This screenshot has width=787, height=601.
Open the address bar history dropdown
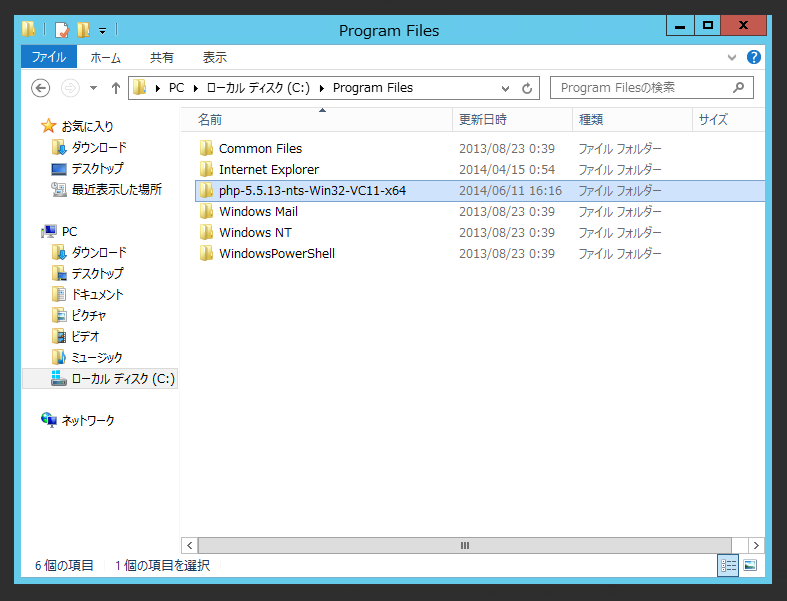pos(505,89)
